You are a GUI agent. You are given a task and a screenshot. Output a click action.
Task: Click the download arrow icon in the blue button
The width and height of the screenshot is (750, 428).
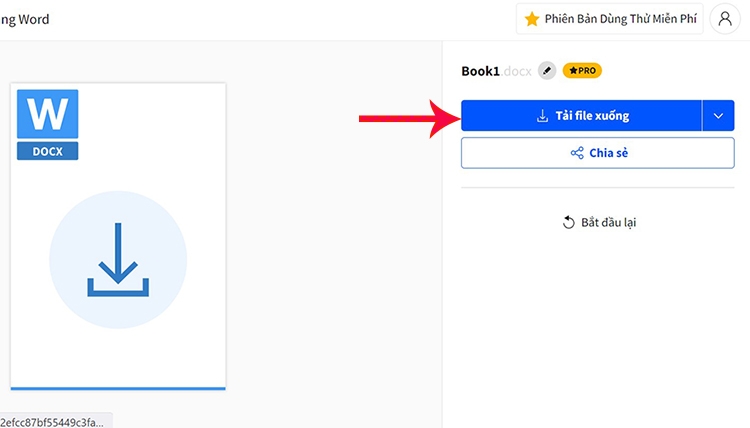[542, 116]
